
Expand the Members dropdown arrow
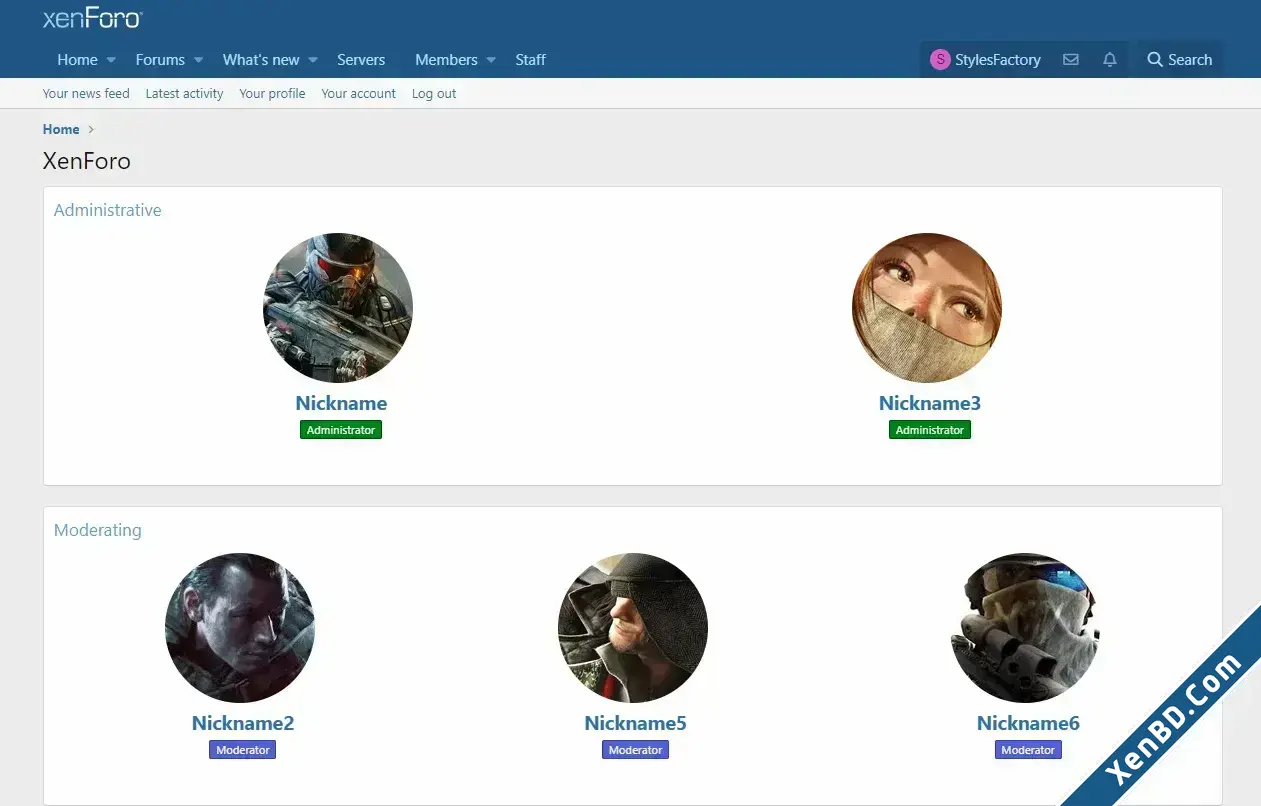tap(491, 60)
